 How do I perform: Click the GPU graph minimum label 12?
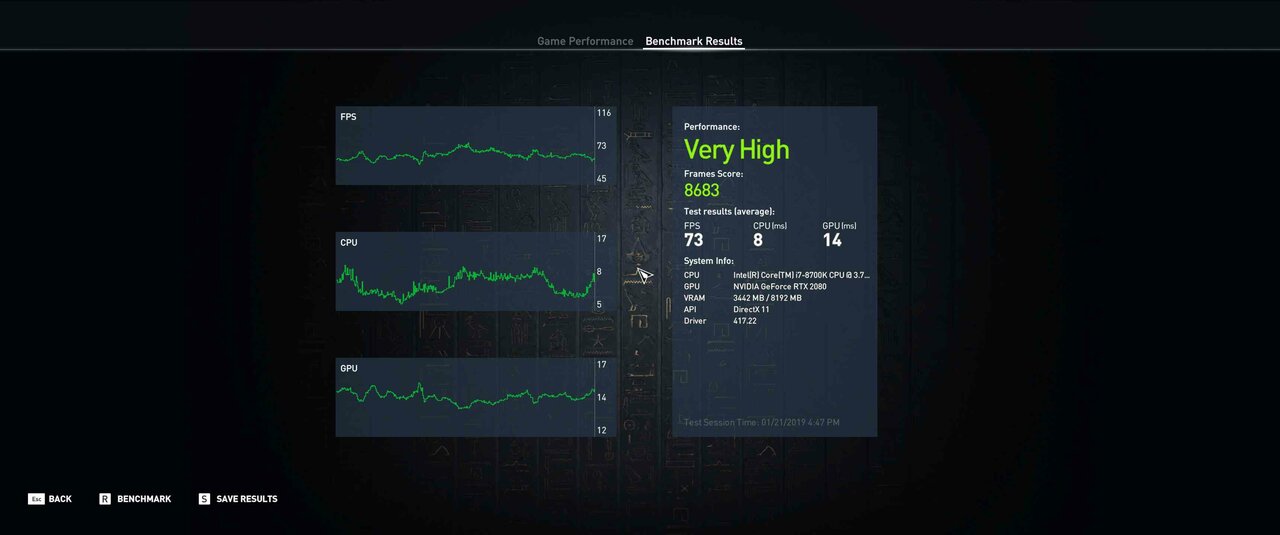click(x=602, y=431)
